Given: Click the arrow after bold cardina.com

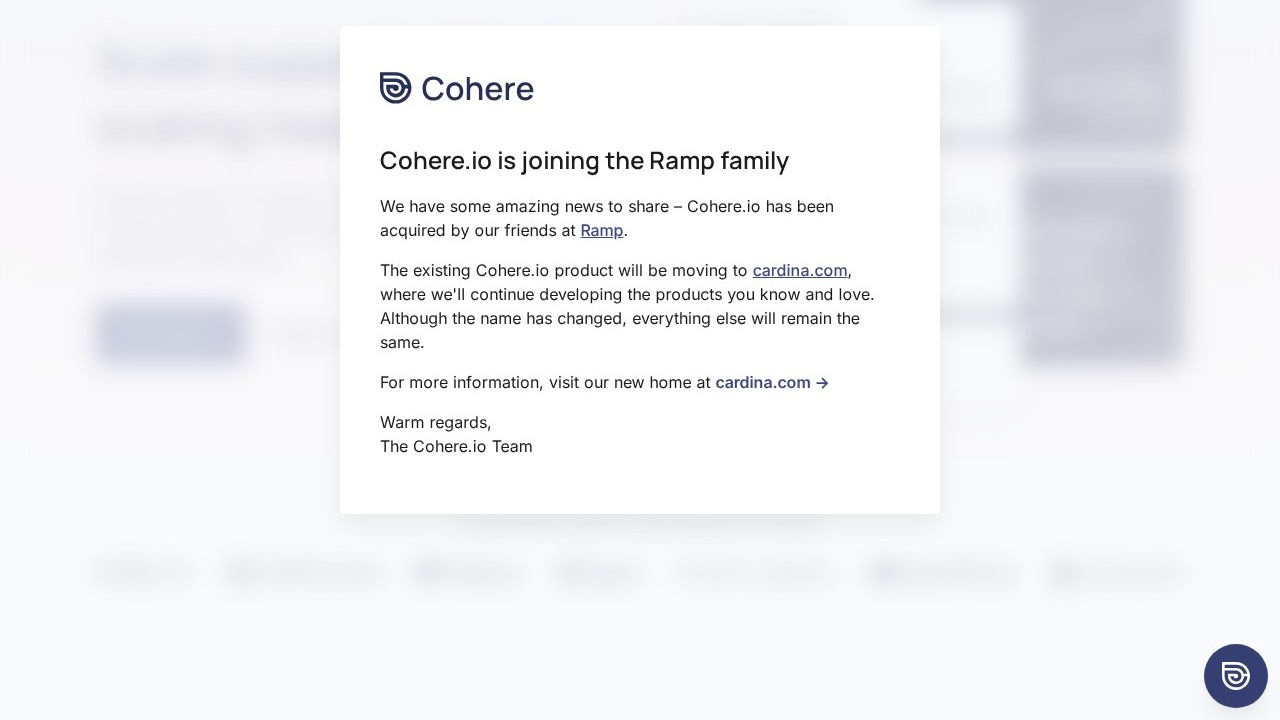Looking at the screenshot, I should (822, 383).
